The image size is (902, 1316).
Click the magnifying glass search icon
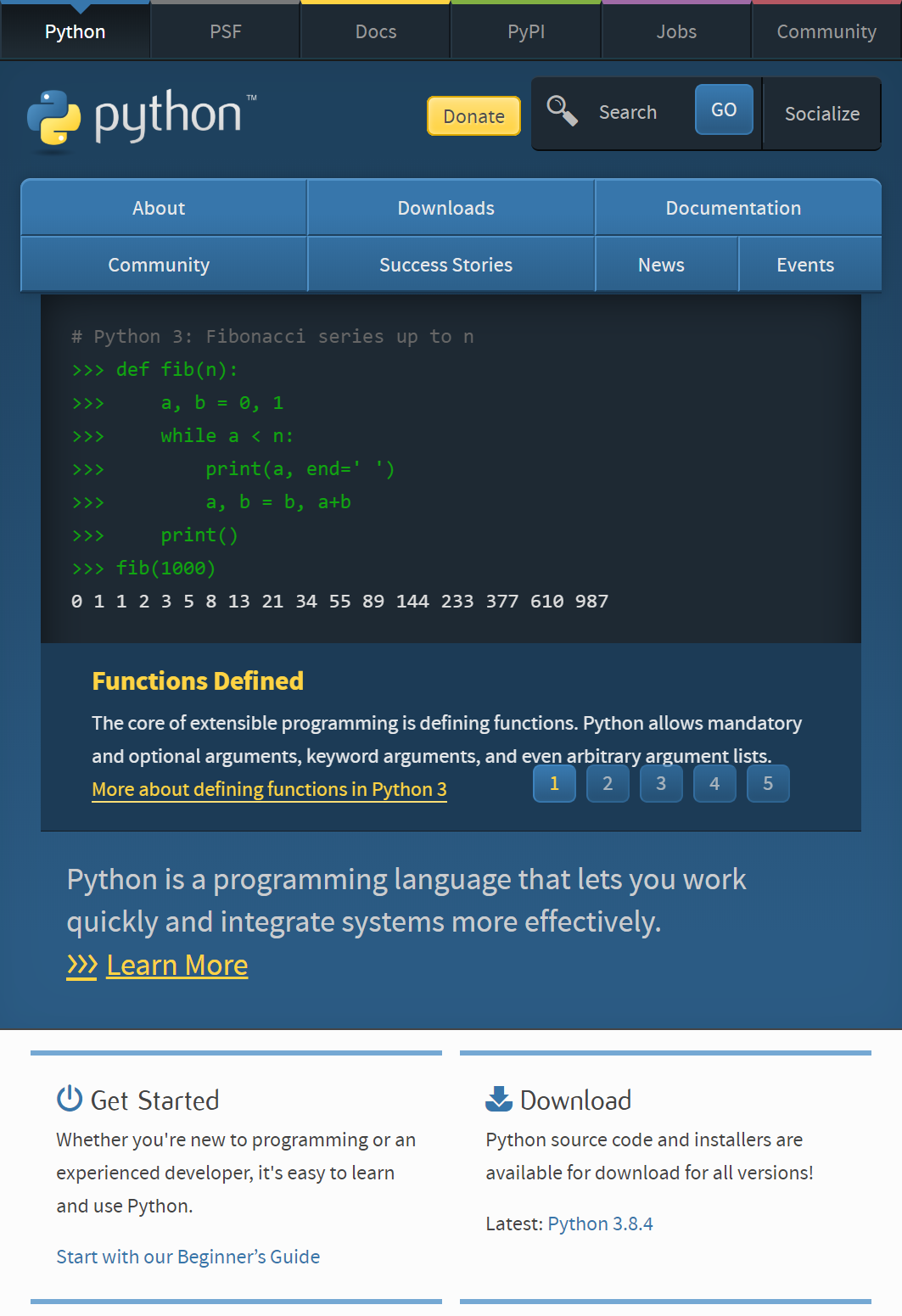pos(562,110)
